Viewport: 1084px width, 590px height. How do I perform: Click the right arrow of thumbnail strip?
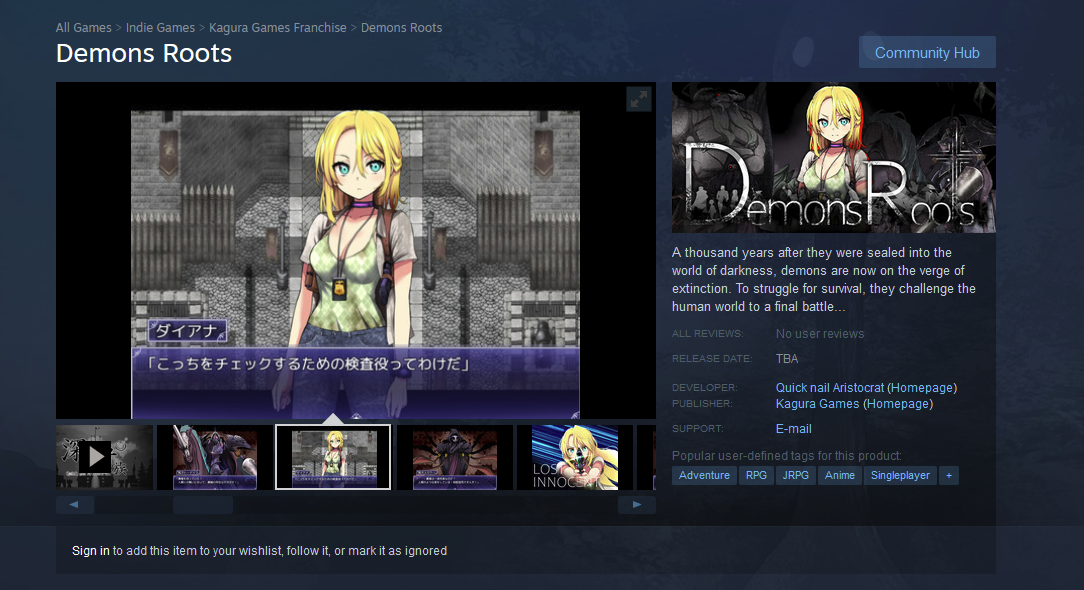coord(637,505)
